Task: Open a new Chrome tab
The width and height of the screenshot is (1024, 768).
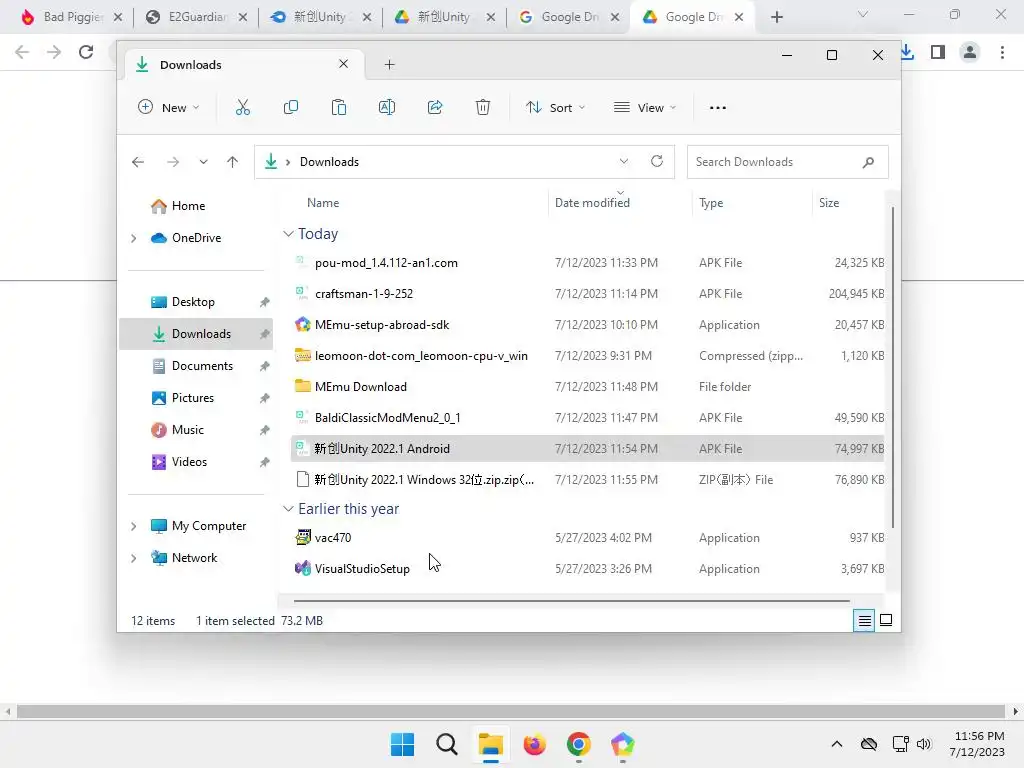Action: (776, 17)
